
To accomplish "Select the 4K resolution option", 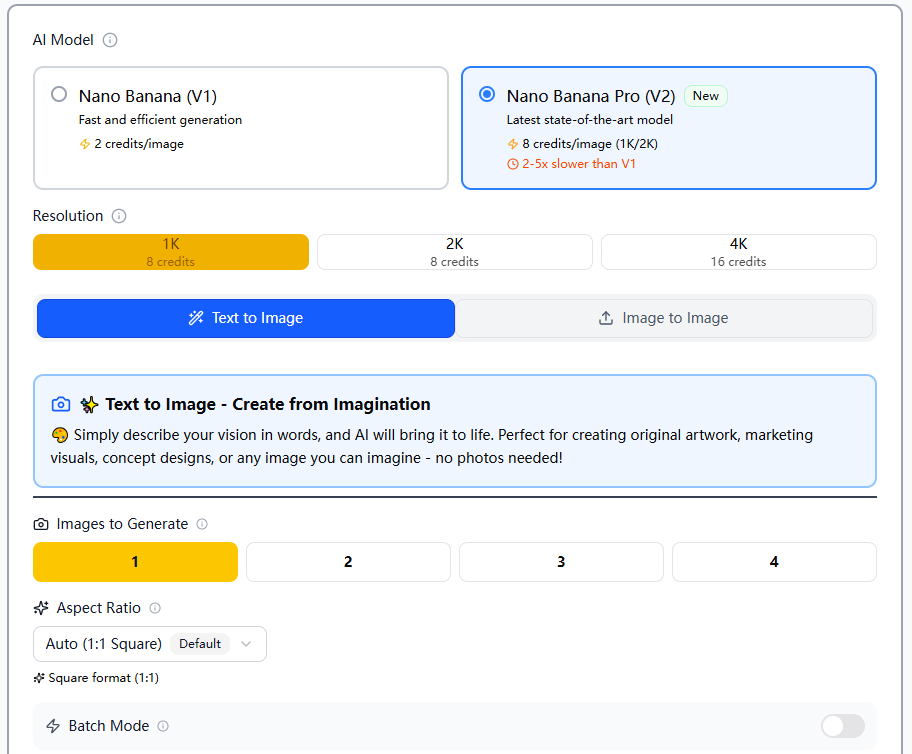I will pos(738,251).
